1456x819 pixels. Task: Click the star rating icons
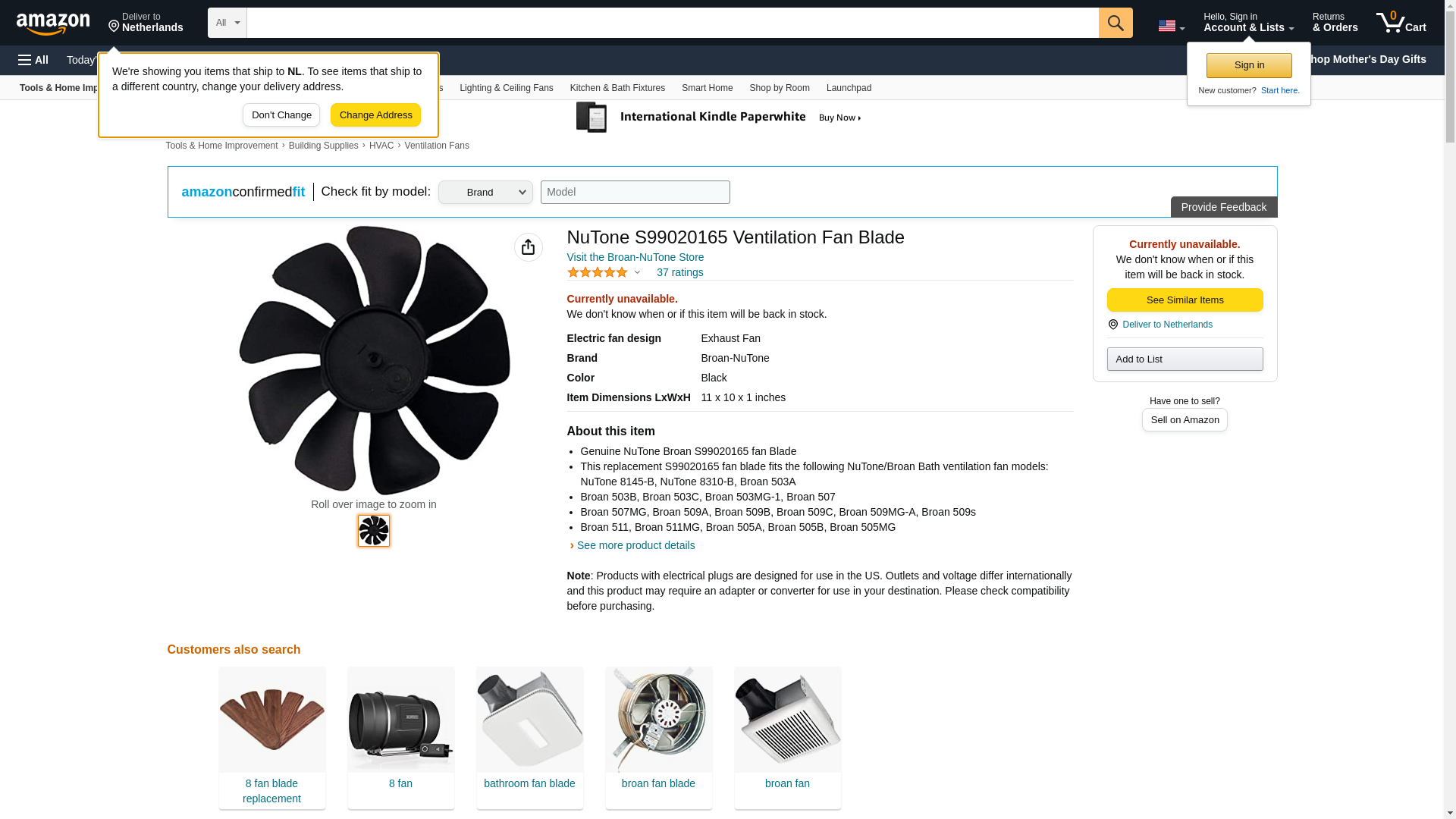(x=598, y=272)
